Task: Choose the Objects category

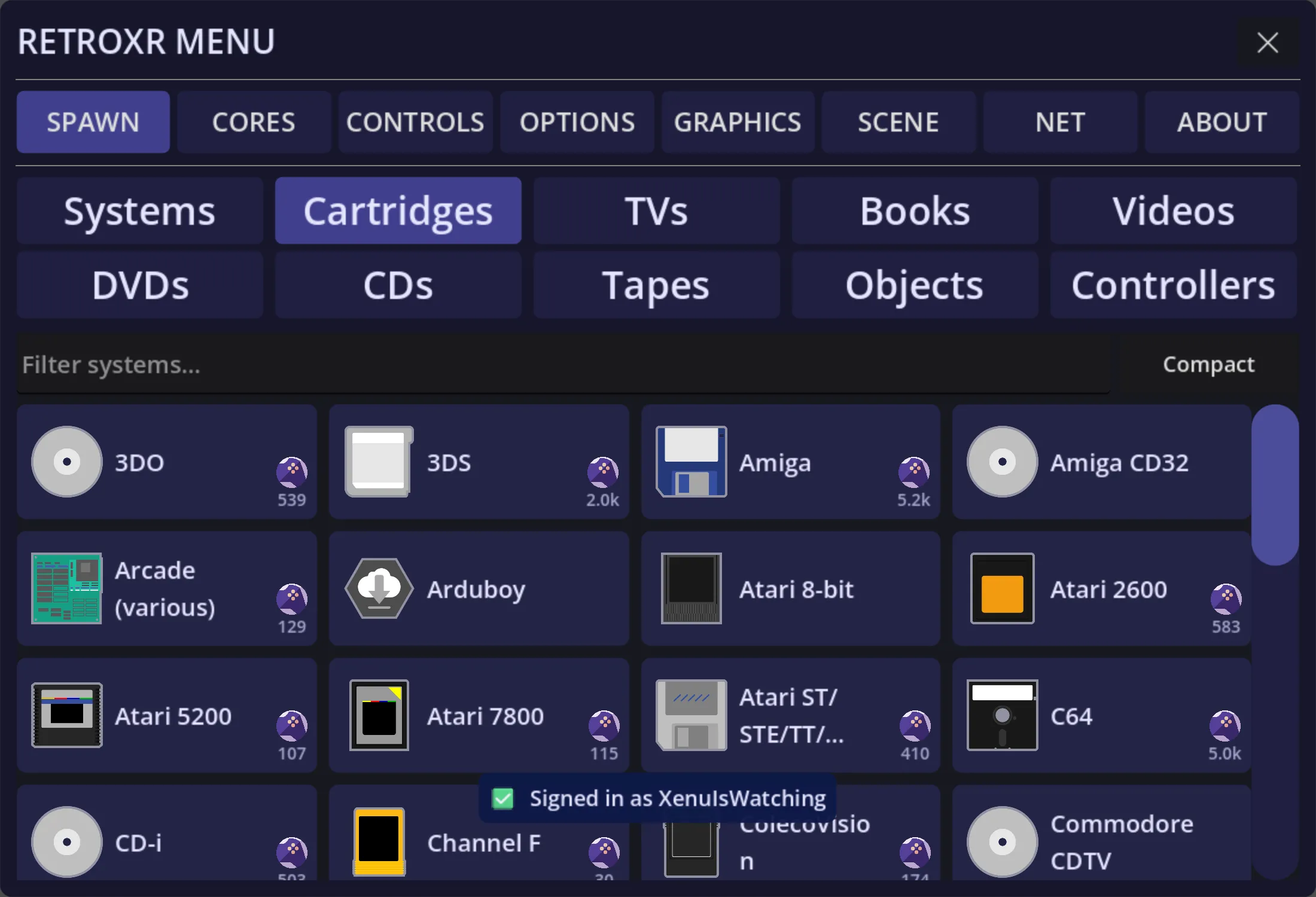Action: point(915,285)
